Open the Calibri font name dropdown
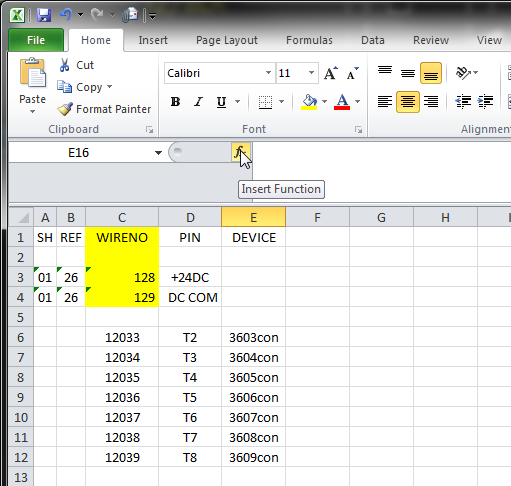This screenshot has width=511, height=486. coord(268,73)
